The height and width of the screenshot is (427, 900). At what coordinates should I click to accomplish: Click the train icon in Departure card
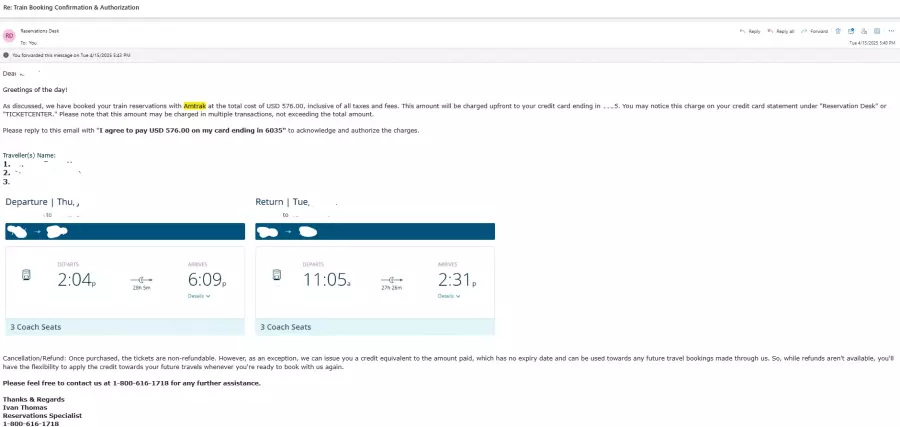(26, 276)
